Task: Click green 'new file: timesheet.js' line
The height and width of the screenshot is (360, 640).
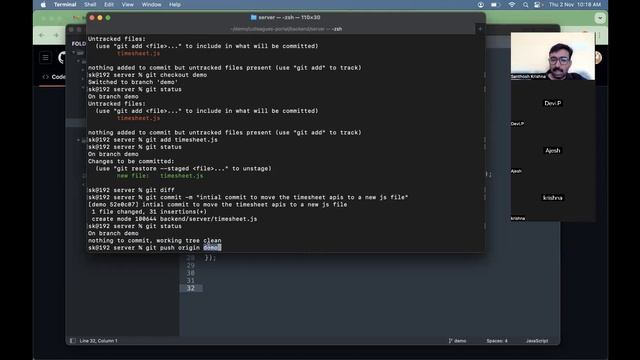Action: pyautogui.click(x=160, y=176)
